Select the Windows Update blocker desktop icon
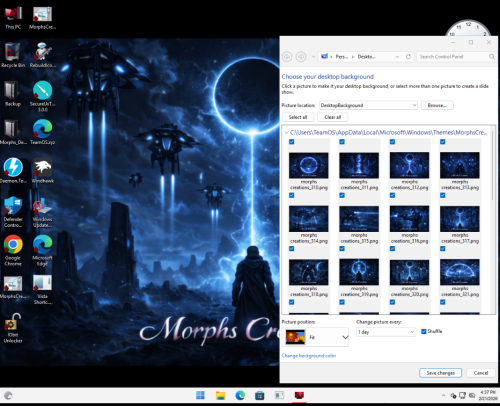Screen dimensions: 500x406 [x=42, y=212]
